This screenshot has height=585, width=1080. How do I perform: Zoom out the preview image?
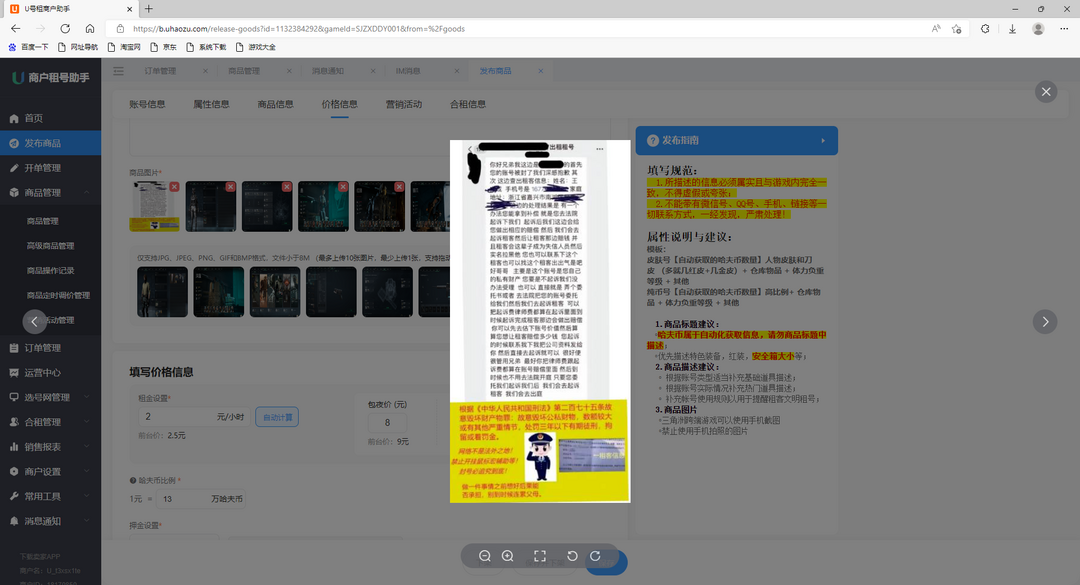(485, 556)
